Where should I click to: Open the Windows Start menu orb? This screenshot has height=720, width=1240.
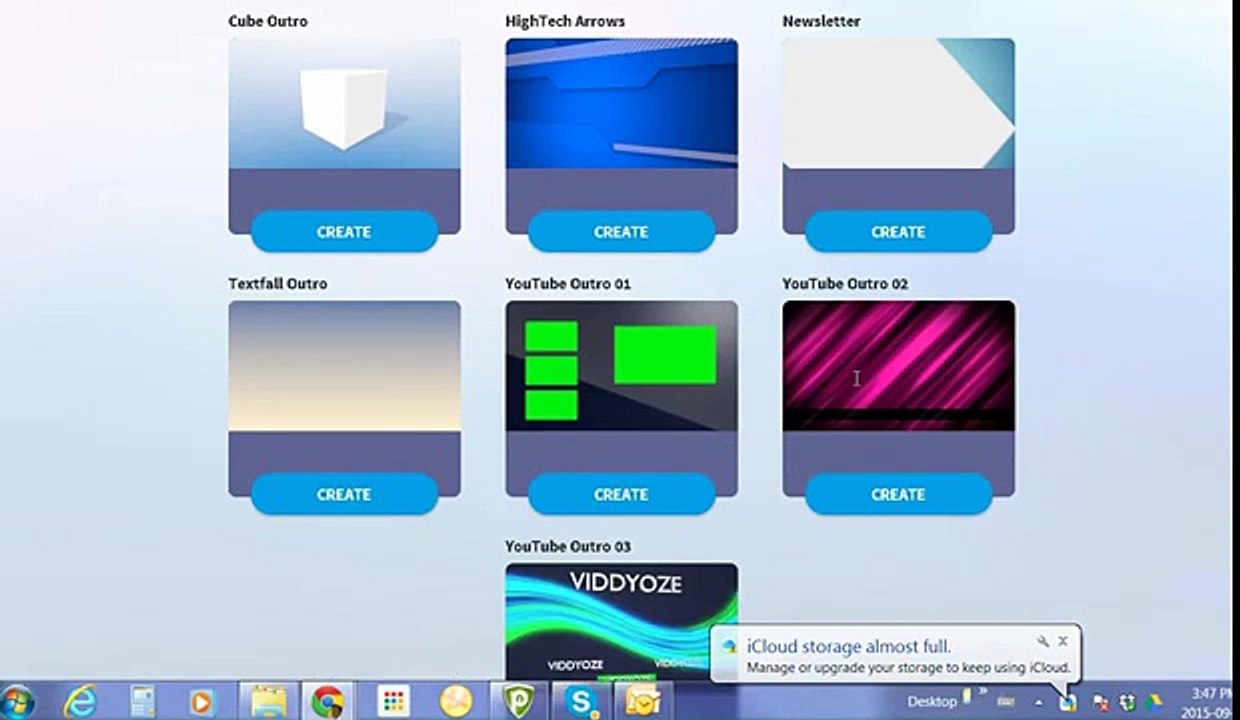pyautogui.click(x=18, y=701)
